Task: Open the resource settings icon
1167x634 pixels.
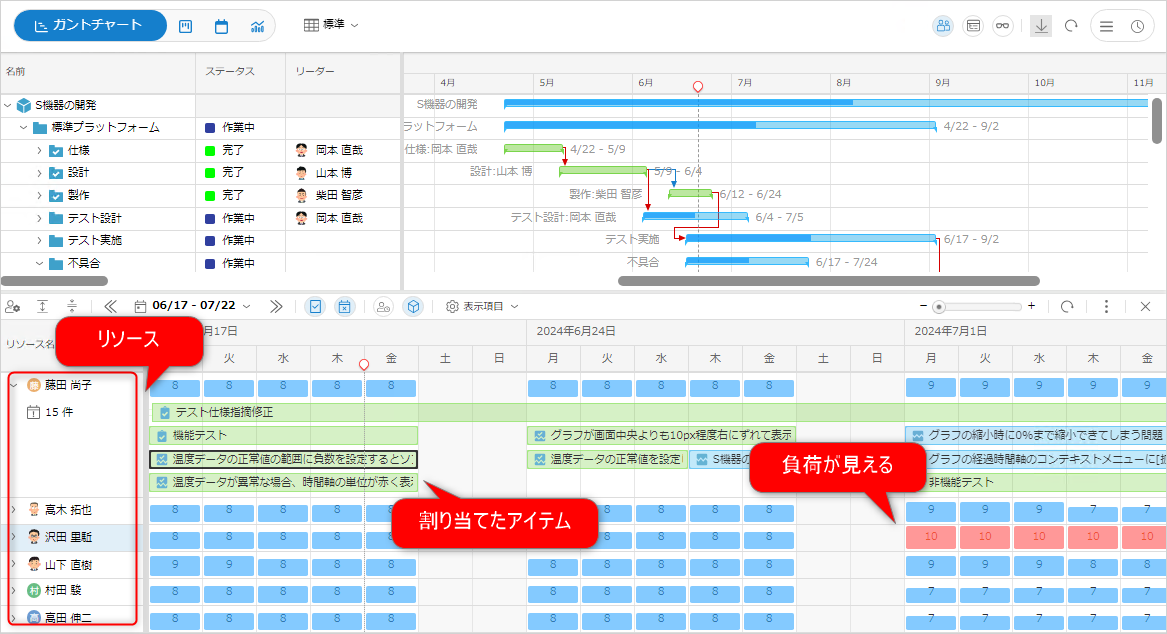Action: click(15, 306)
